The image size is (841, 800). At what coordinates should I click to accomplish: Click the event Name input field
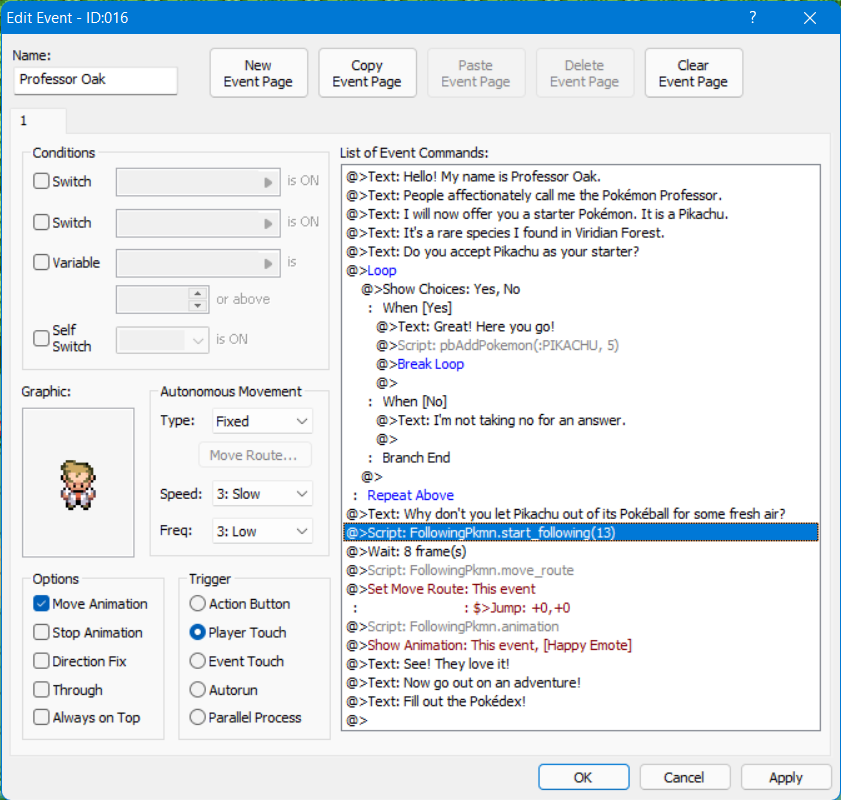pos(96,79)
